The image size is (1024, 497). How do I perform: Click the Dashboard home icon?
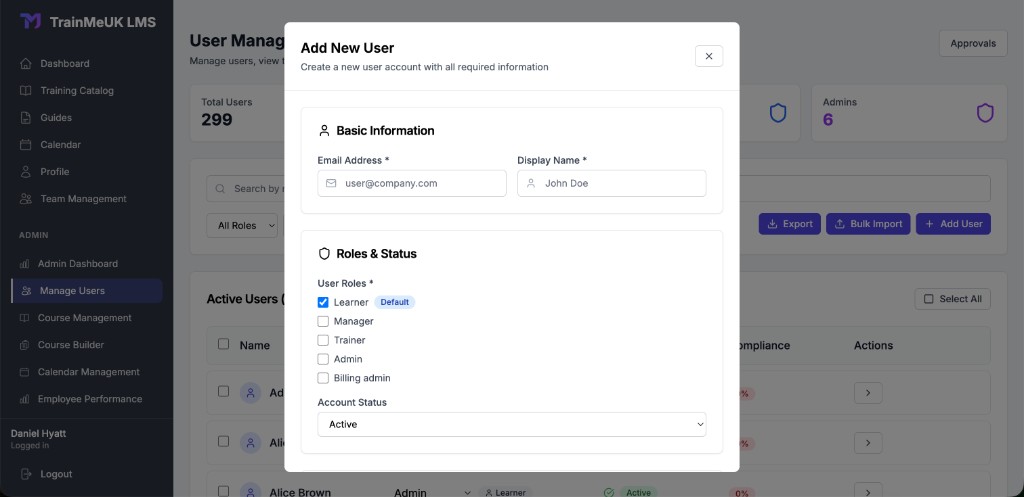(25, 63)
